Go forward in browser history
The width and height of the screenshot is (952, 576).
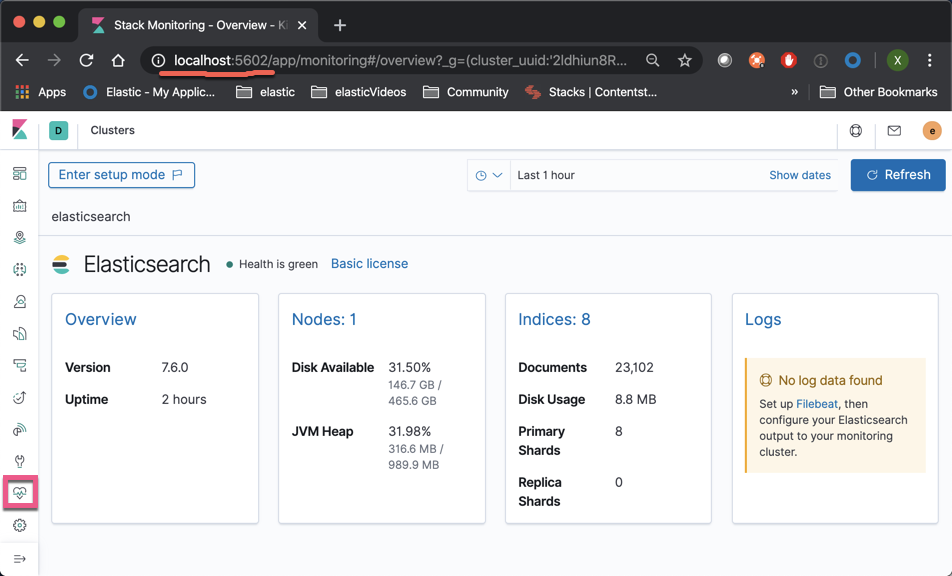[x=55, y=60]
